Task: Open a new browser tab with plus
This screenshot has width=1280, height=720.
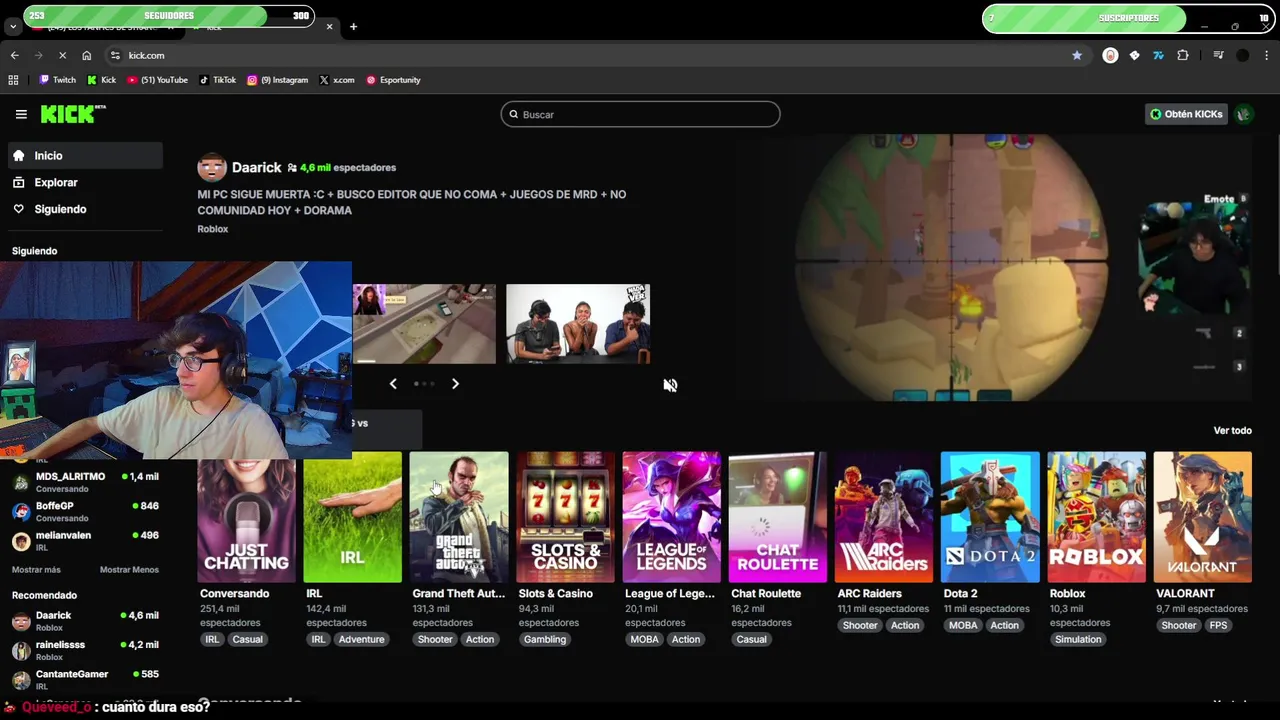Action: point(353,27)
